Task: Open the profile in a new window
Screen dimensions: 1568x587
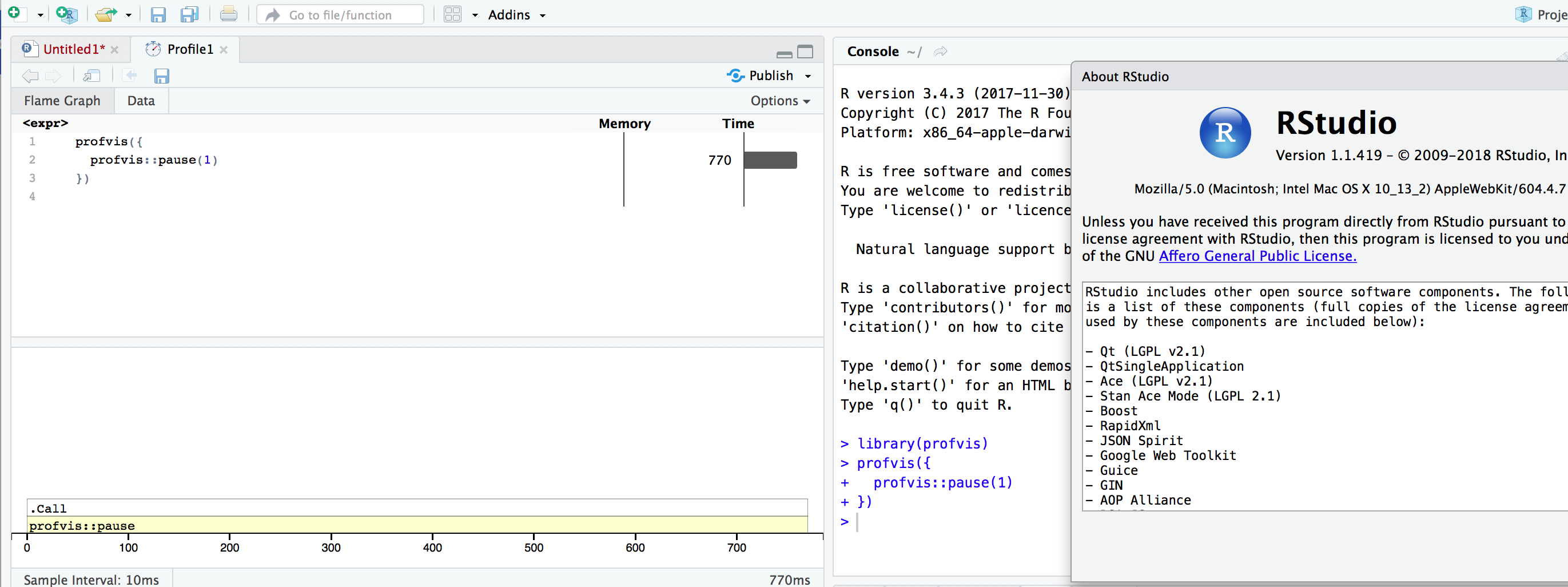Action: click(x=93, y=75)
